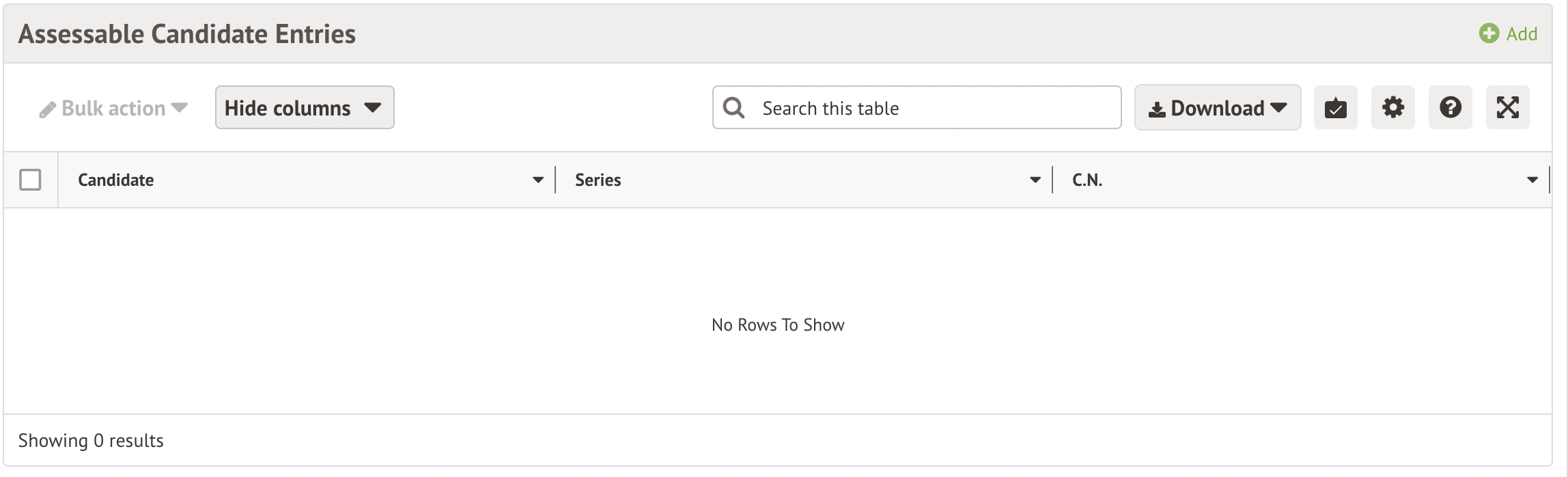Screen dimensions: 1568x477
Task: Open the Series column menu arrow
Action: click(x=1035, y=180)
